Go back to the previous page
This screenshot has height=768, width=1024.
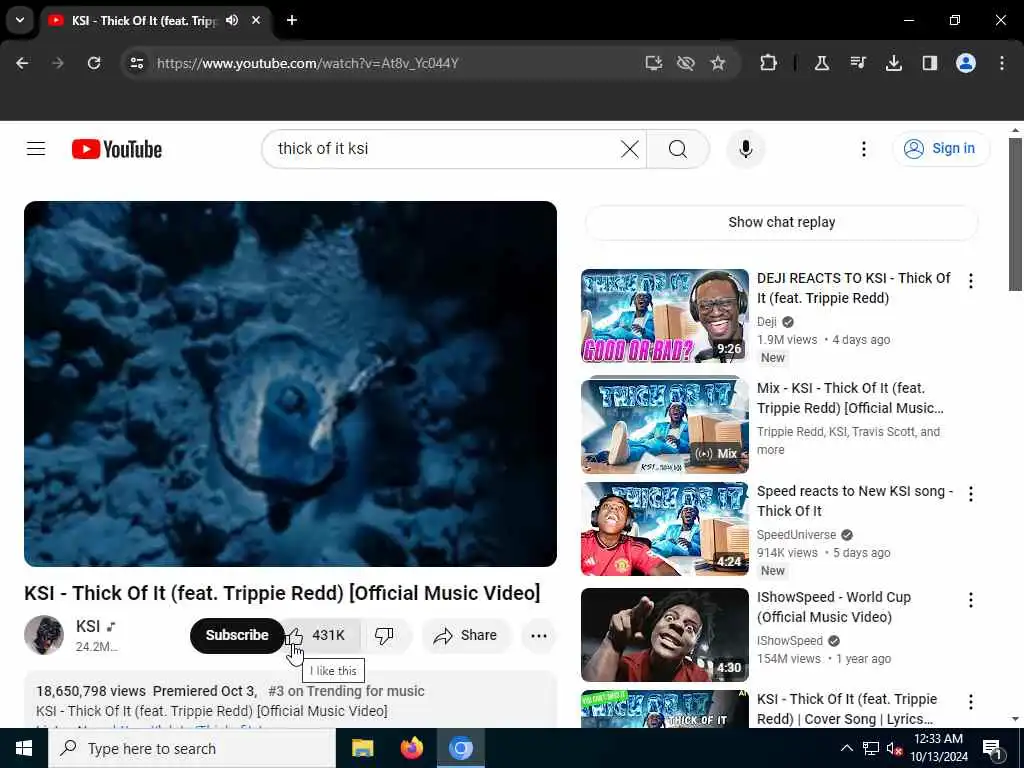[x=22, y=63]
